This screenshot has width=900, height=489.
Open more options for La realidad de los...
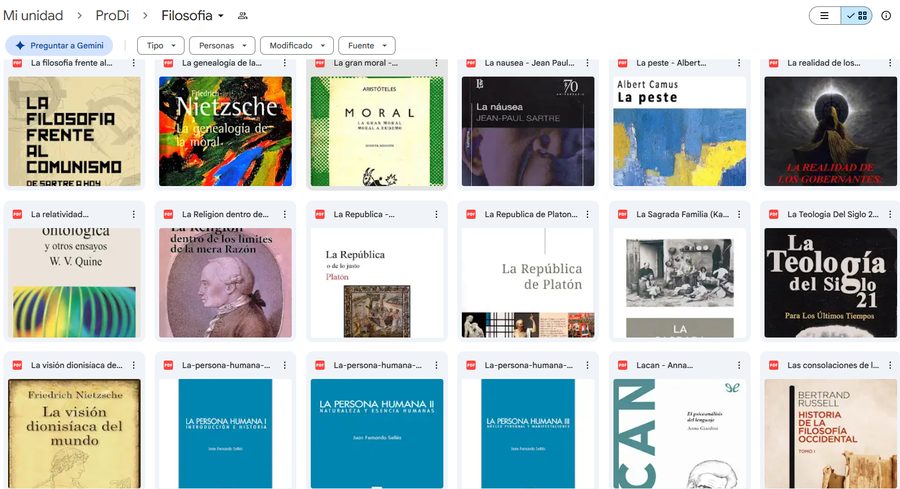pos(890,63)
